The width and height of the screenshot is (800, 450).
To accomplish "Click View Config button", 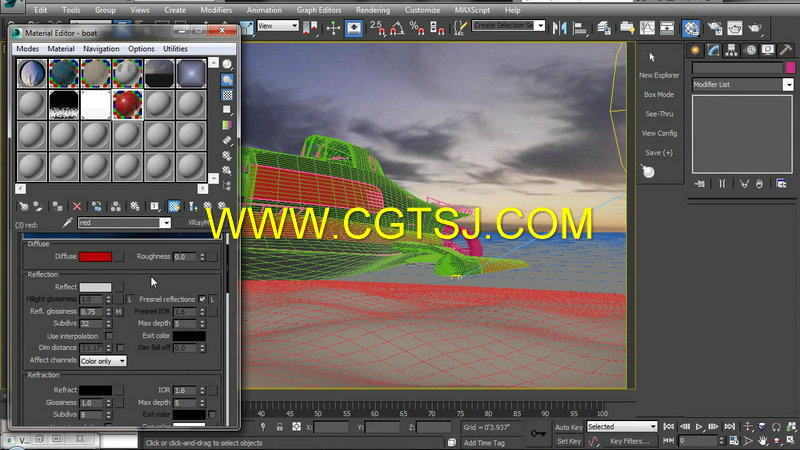I will [659, 133].
